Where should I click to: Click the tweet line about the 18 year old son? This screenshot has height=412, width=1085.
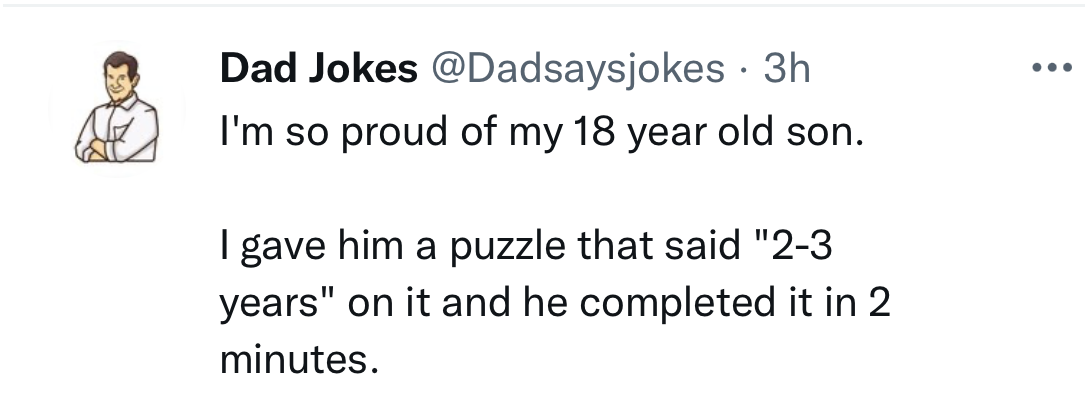tap(539, 133)
